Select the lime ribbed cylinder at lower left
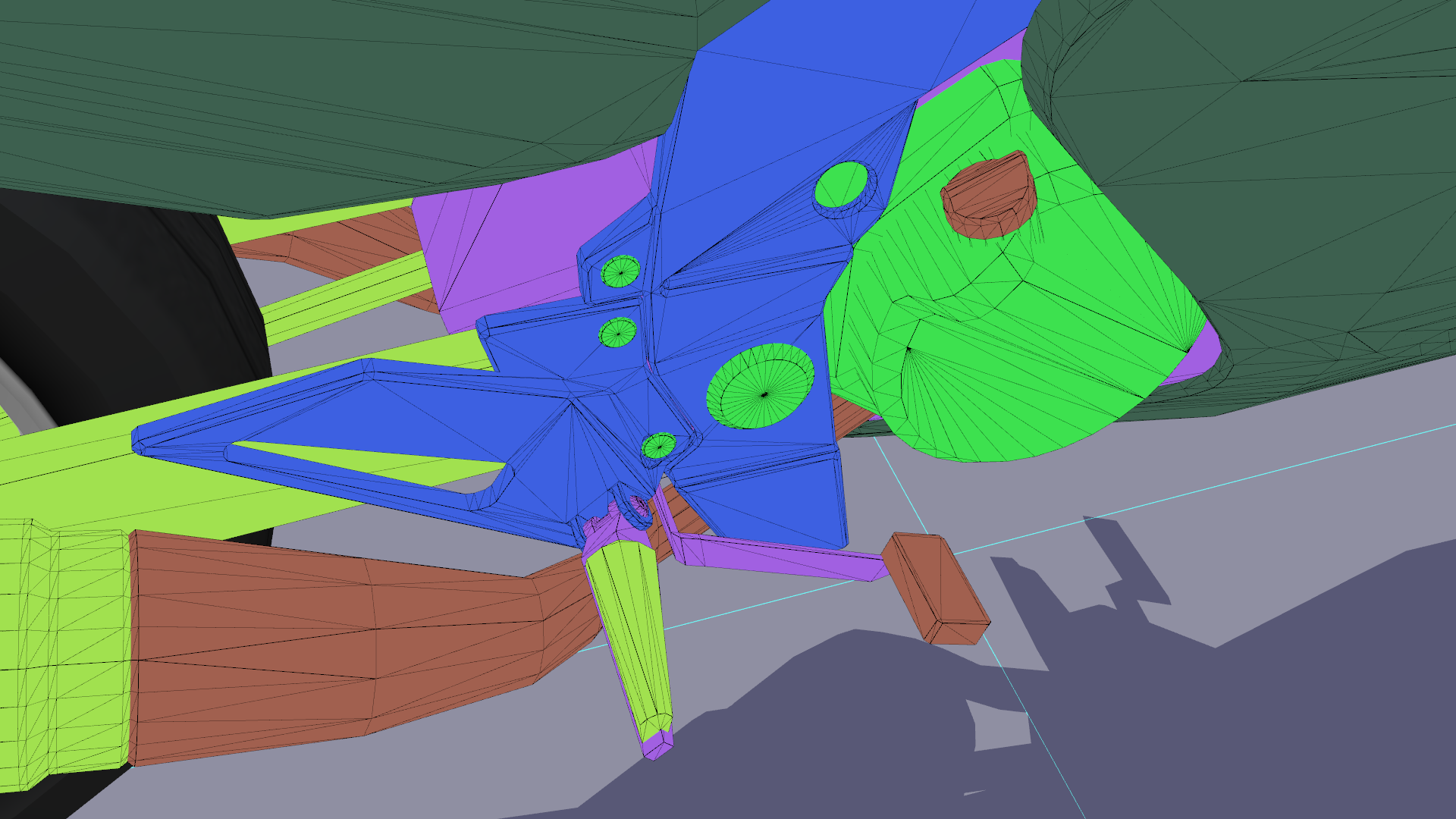This screenshot has height=819, width=1456. tap(64, 652)
